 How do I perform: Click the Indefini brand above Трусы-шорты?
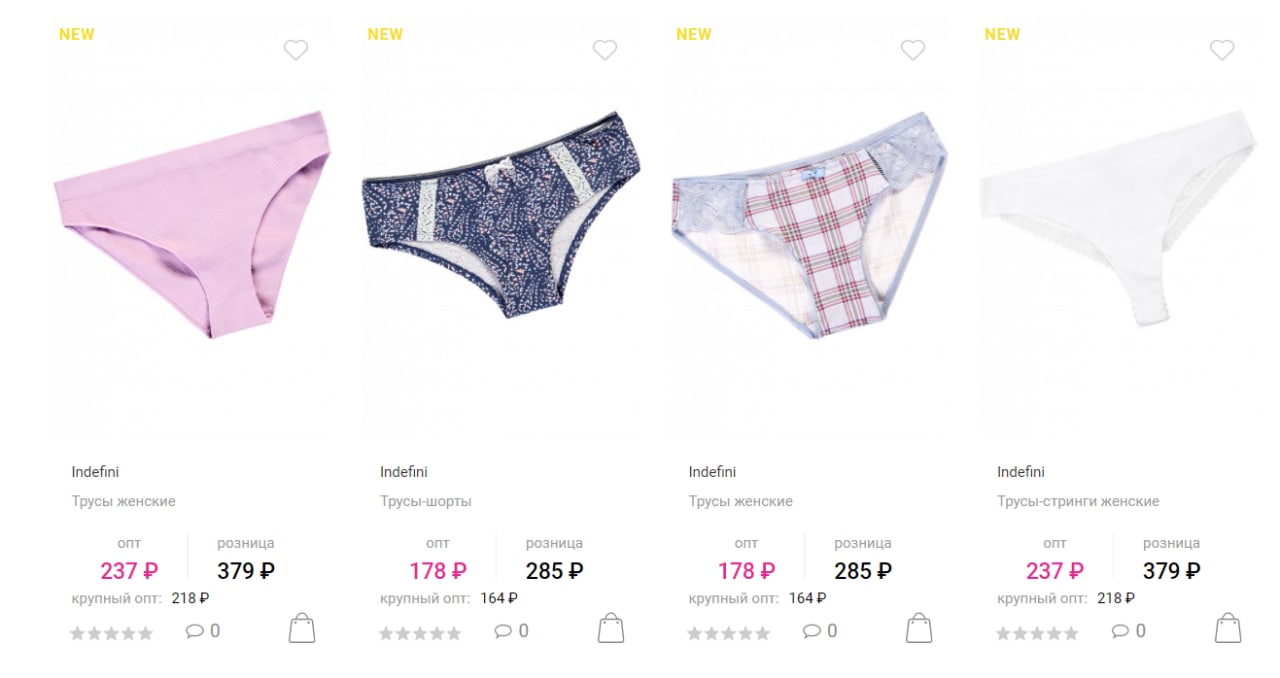[x=403, y=472]
